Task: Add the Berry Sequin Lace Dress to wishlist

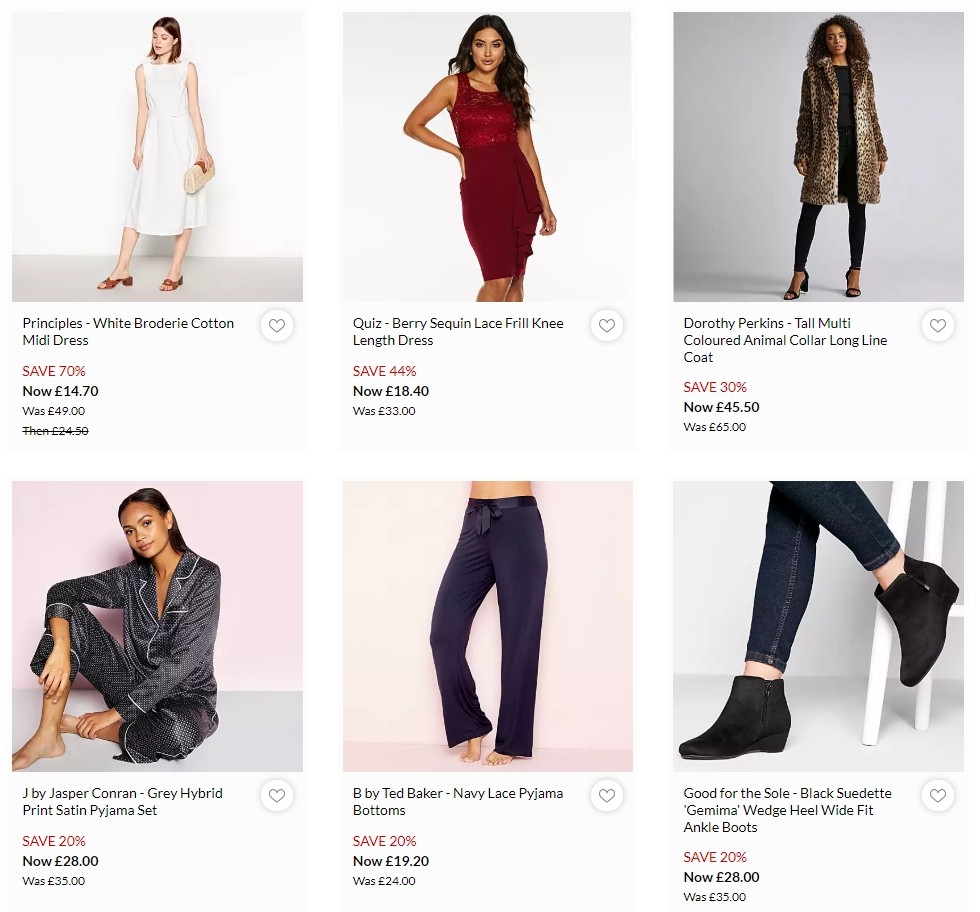Action: point(607,325)
